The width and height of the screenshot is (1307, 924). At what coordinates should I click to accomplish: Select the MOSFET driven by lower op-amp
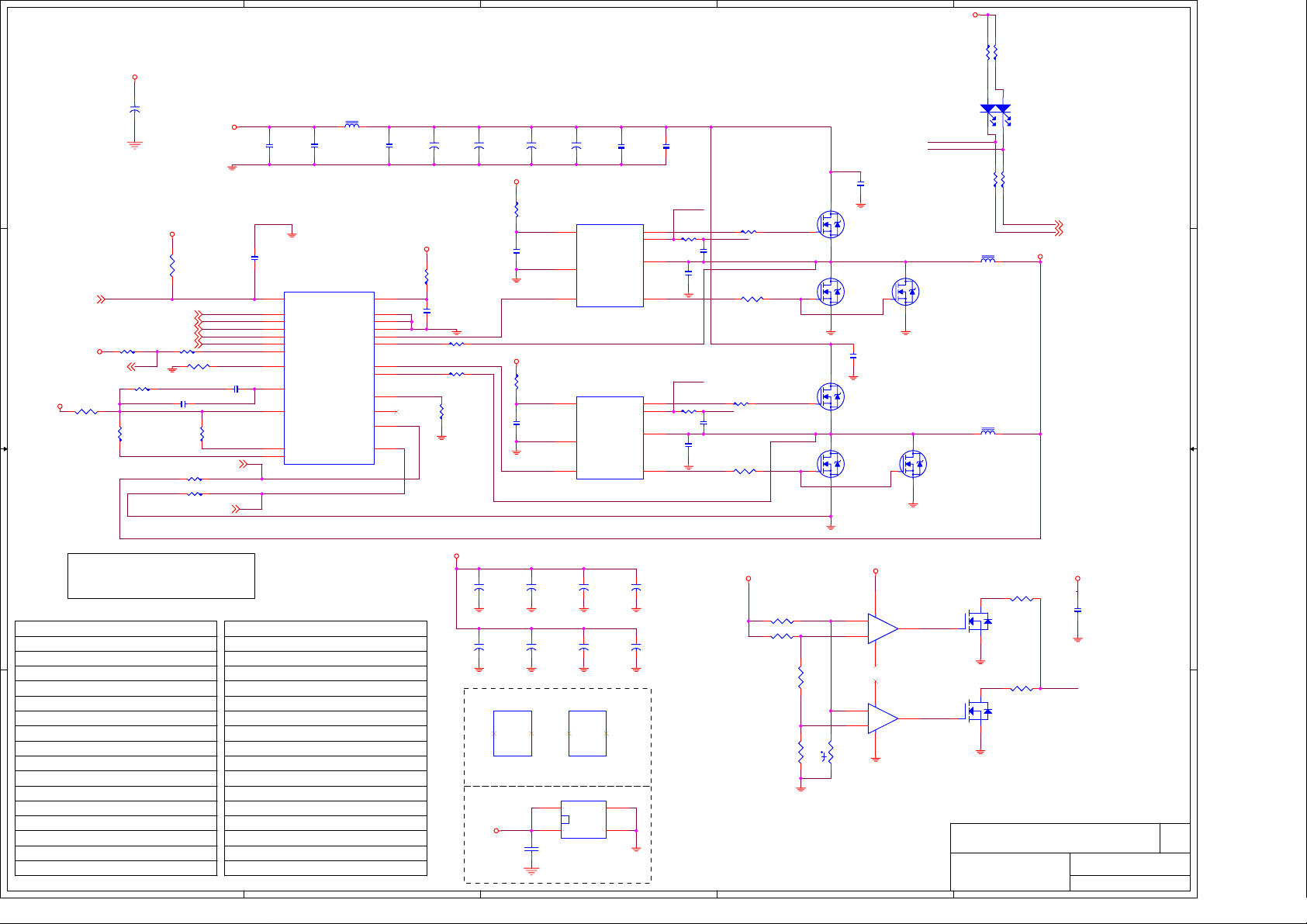point(979,711)
